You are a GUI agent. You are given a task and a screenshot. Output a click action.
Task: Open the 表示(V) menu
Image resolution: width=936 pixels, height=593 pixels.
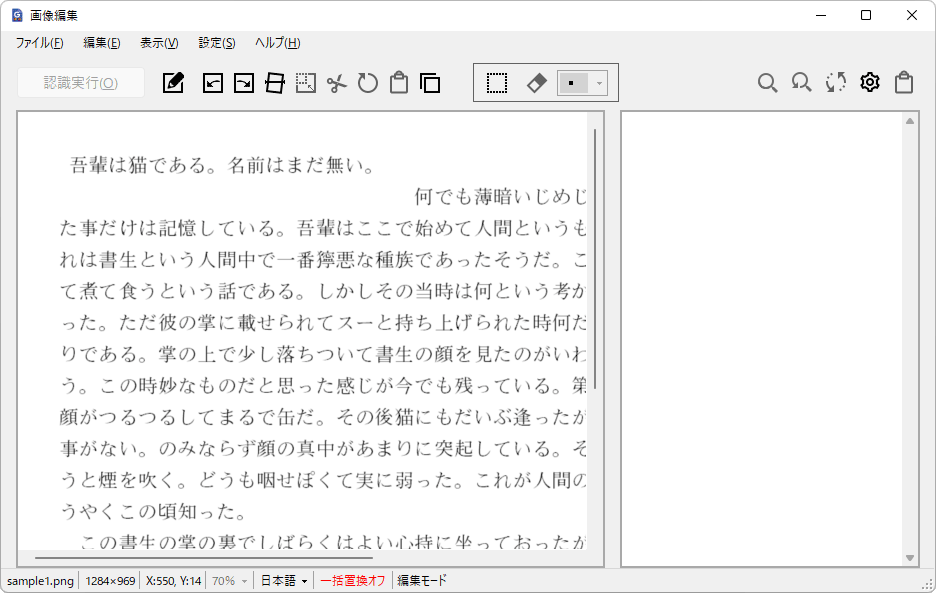(159, 43)
